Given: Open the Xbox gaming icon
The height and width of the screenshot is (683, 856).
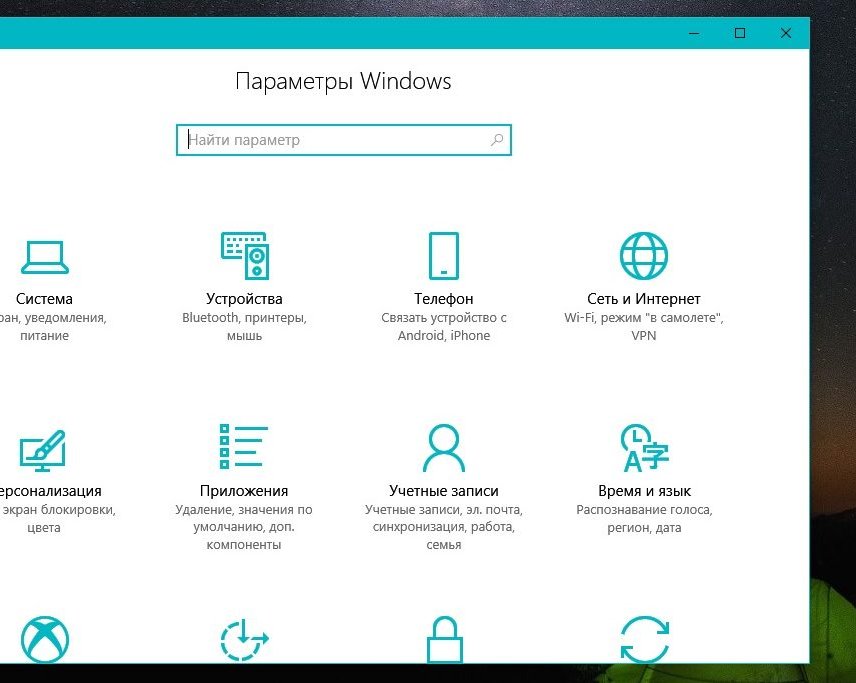Looking at the screenshot, I should (45, 639).
